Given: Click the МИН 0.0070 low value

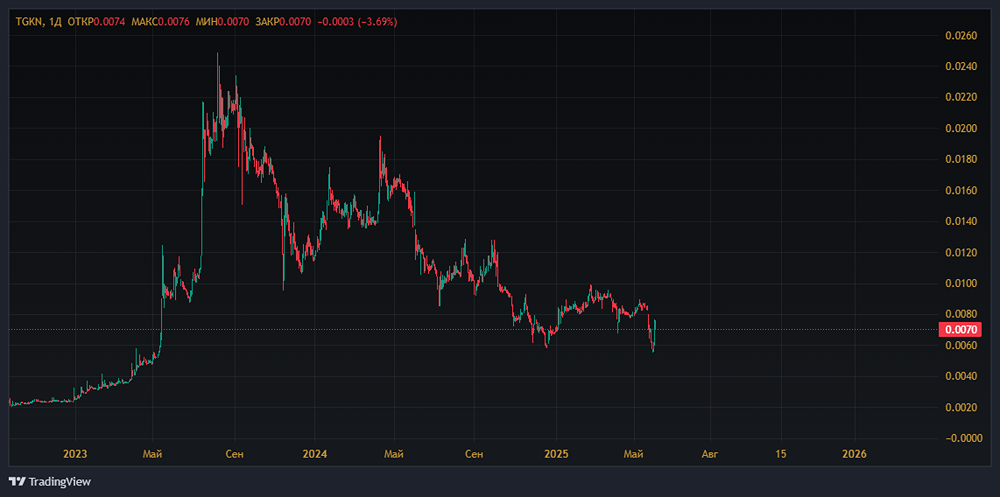Looking at the screenshot, I should (221, 22).
